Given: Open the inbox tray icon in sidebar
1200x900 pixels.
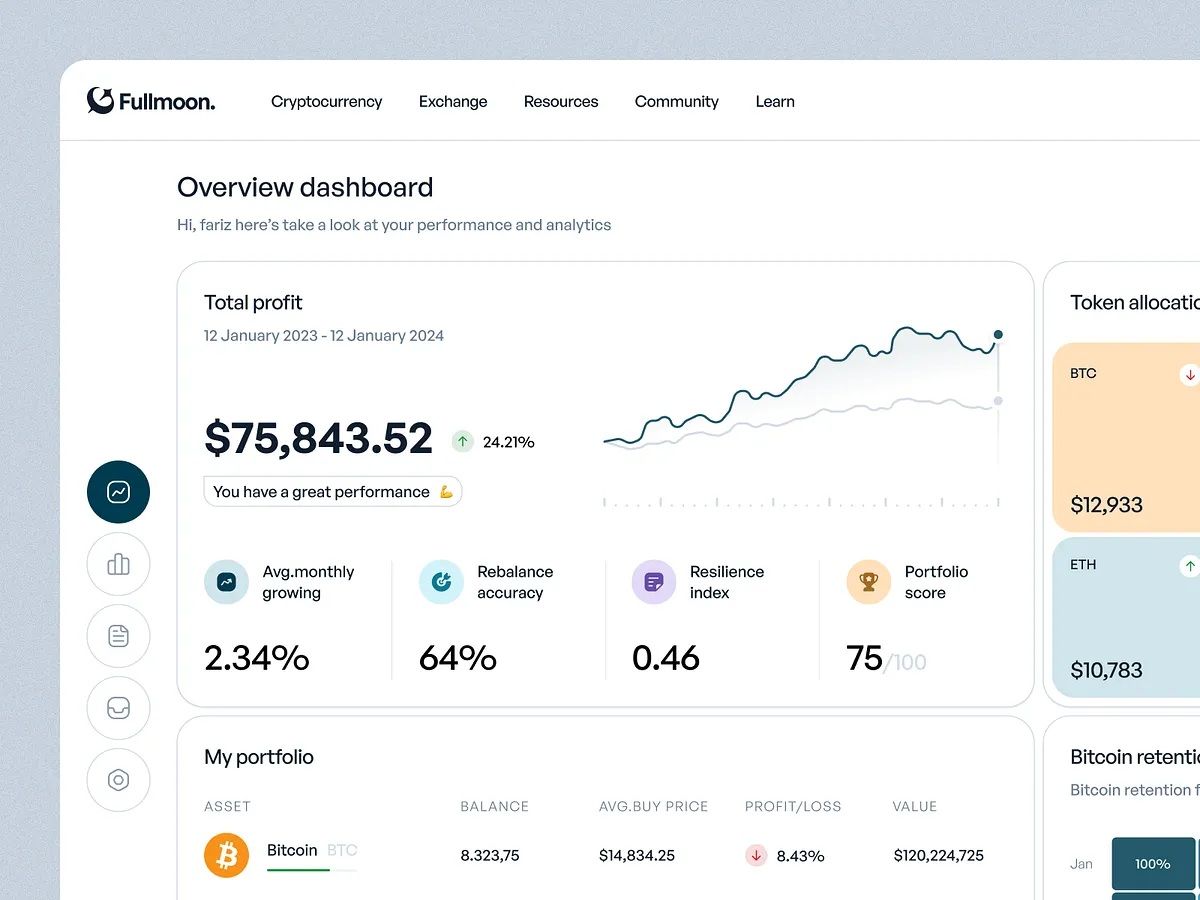Looking at the screenshot, I should tap(118, 708).
